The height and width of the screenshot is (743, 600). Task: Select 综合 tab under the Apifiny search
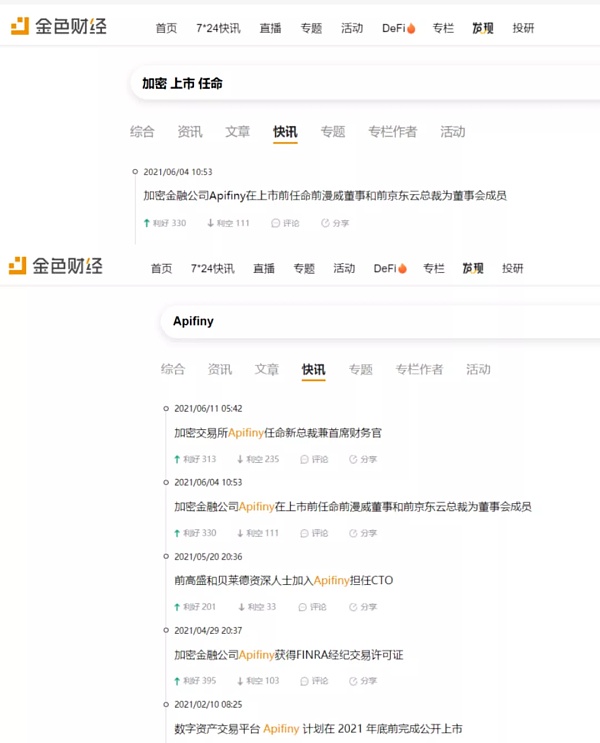point(173,369)
